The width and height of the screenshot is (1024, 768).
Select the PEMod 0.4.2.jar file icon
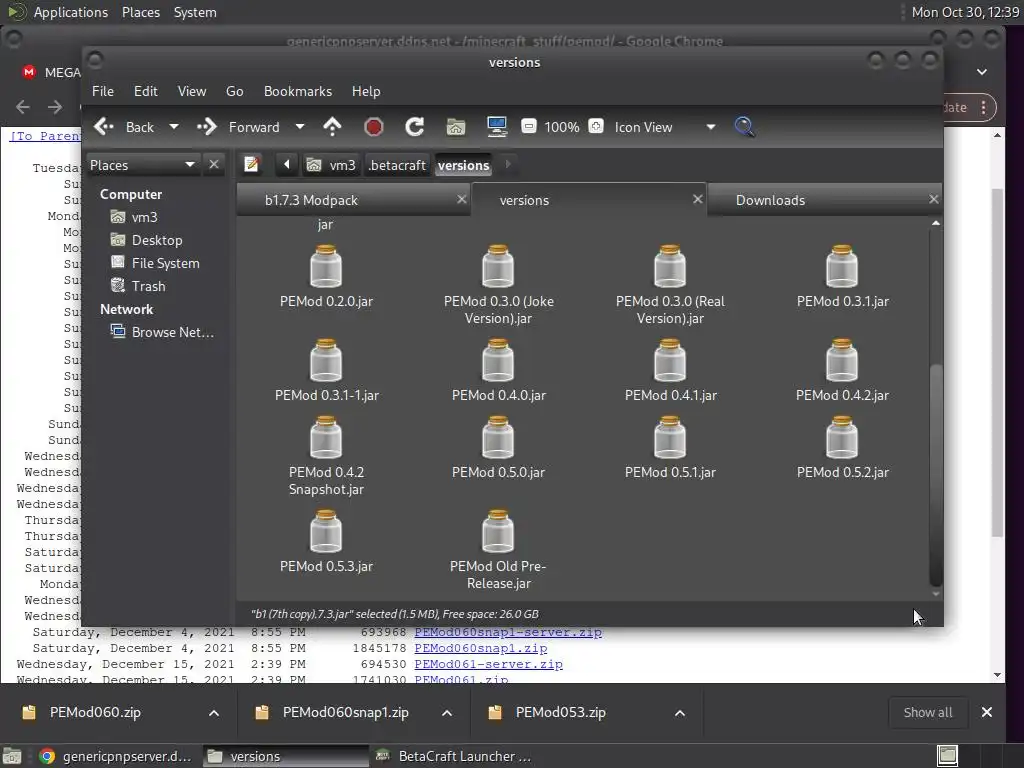coord(842,360)
